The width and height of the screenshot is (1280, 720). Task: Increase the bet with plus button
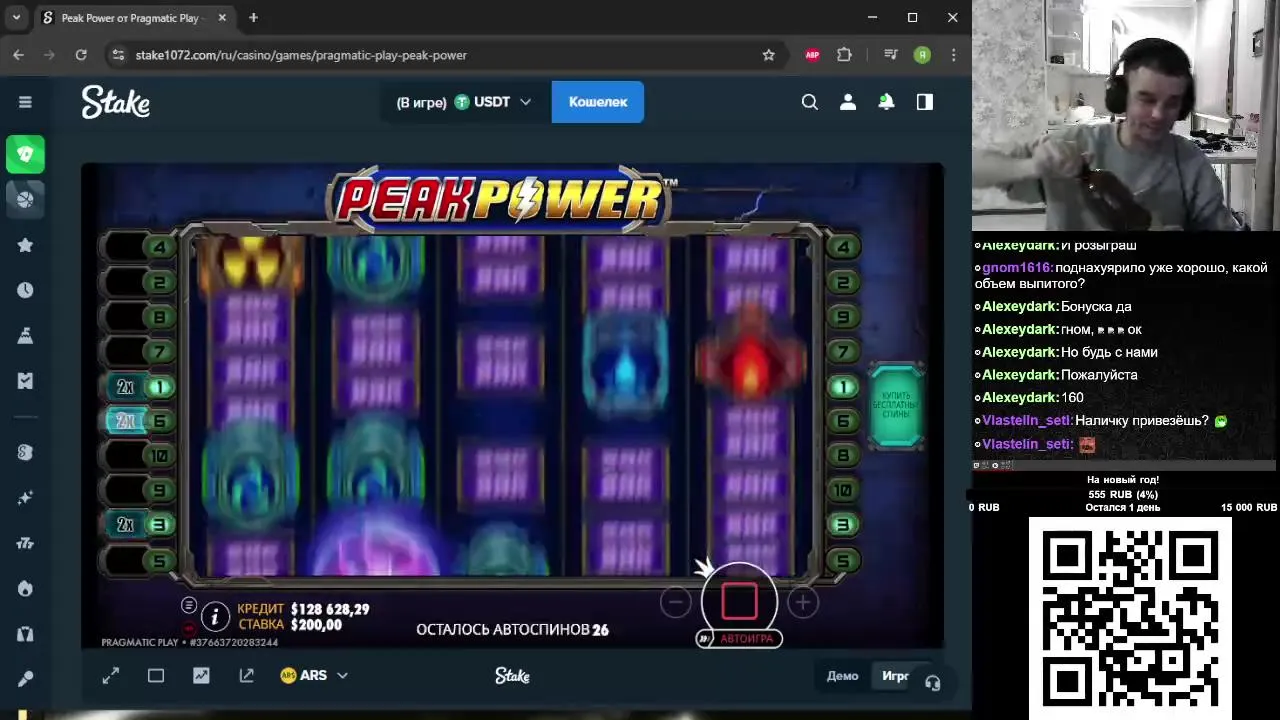(802, 602)
